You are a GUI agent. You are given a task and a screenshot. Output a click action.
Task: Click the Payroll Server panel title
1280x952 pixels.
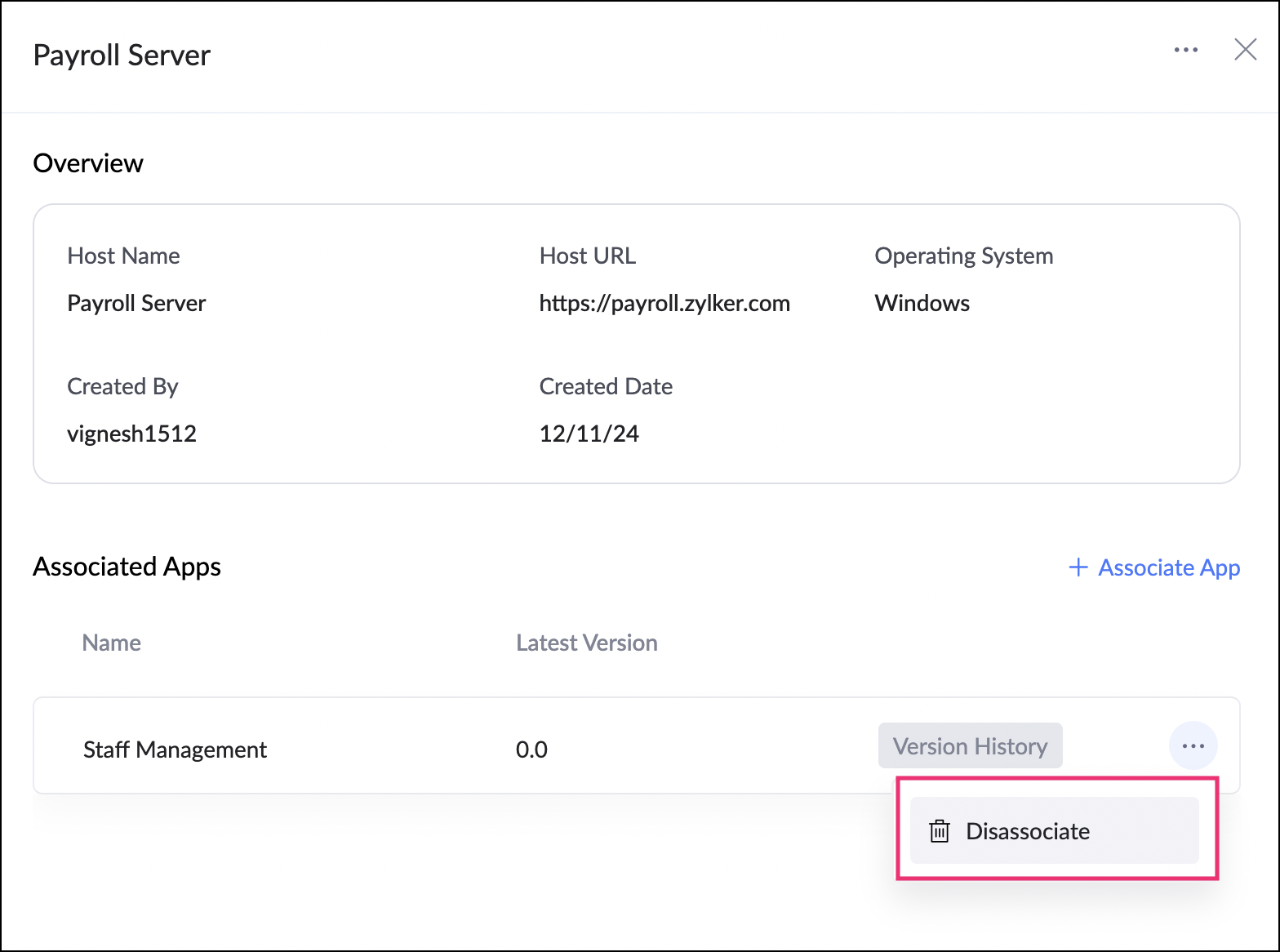pos(122,56)
